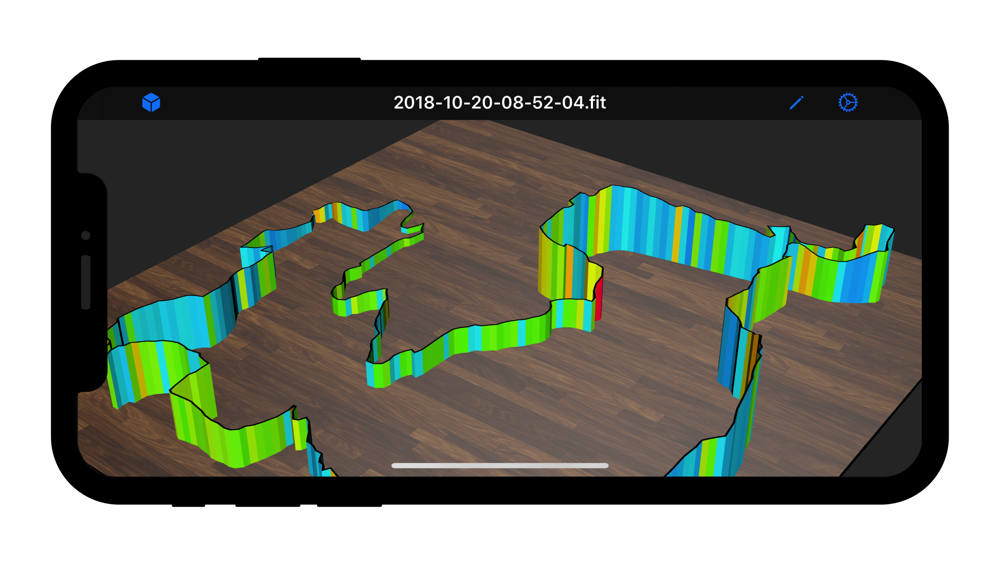Tap the pencil edit icon
Image resolution: width=1000 pixels, height=563 pixels.
click(796, 103)
